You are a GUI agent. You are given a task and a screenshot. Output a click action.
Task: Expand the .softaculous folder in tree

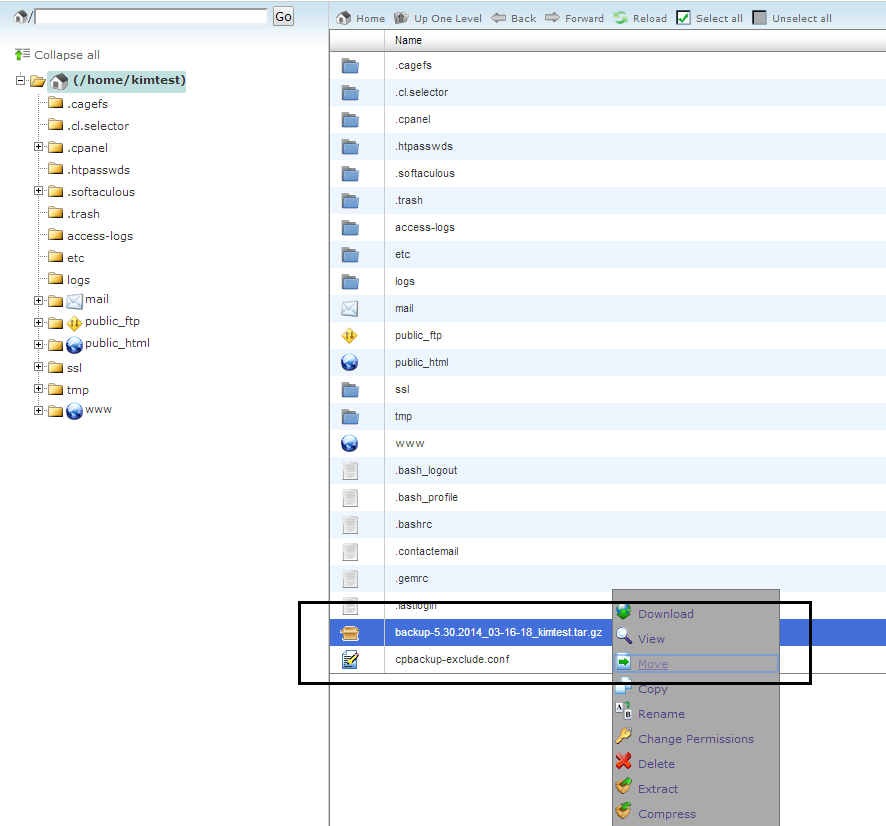(x=39, y=191)
